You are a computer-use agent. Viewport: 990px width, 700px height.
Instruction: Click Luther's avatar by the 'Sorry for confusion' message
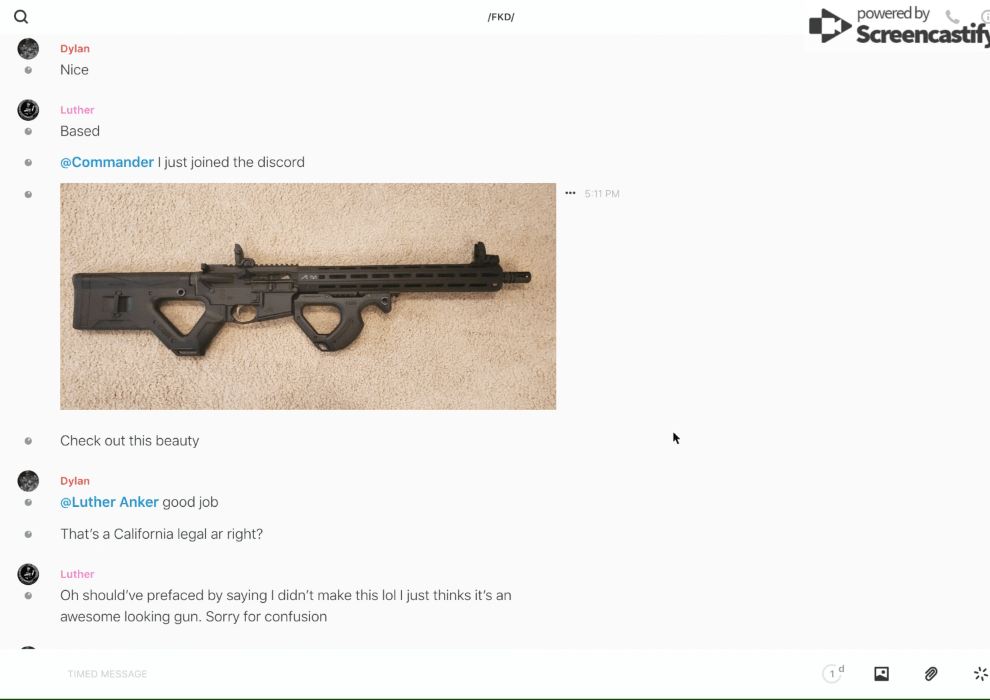click(28, 574)
